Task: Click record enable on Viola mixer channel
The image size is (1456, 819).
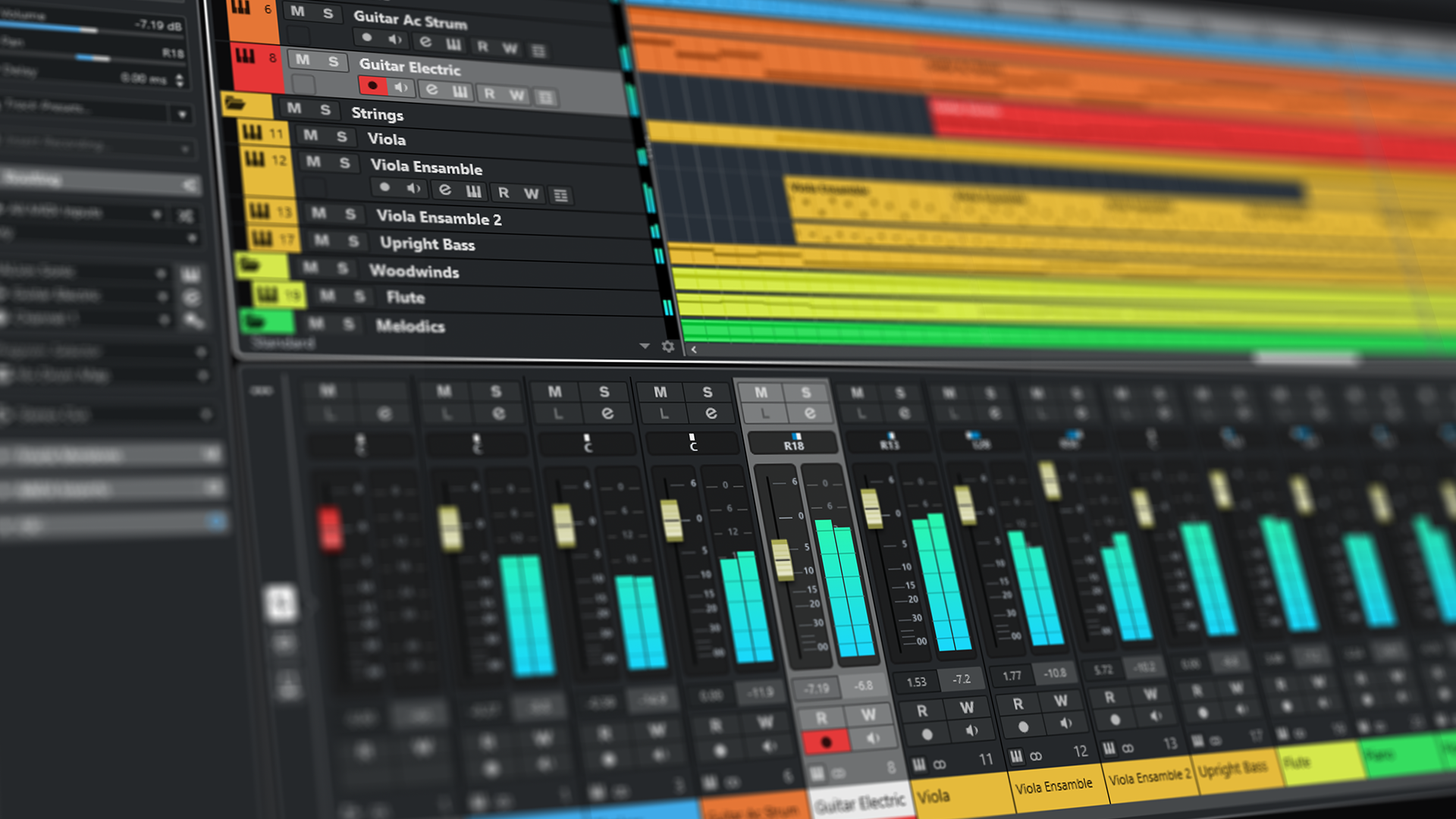Action: pyautogui.click(x=927, y=735)
